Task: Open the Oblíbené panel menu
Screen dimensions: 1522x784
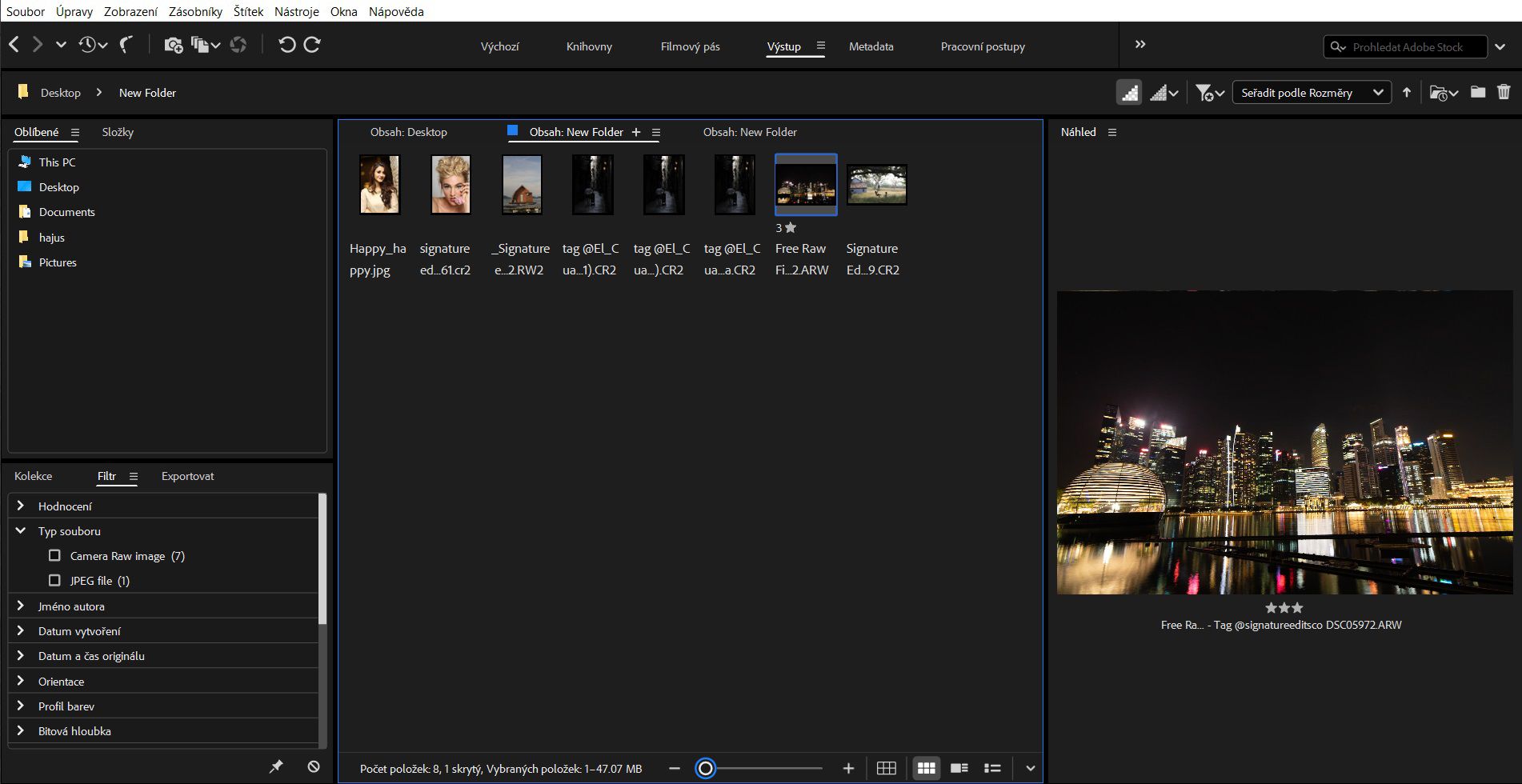Action: click(75, 132)
